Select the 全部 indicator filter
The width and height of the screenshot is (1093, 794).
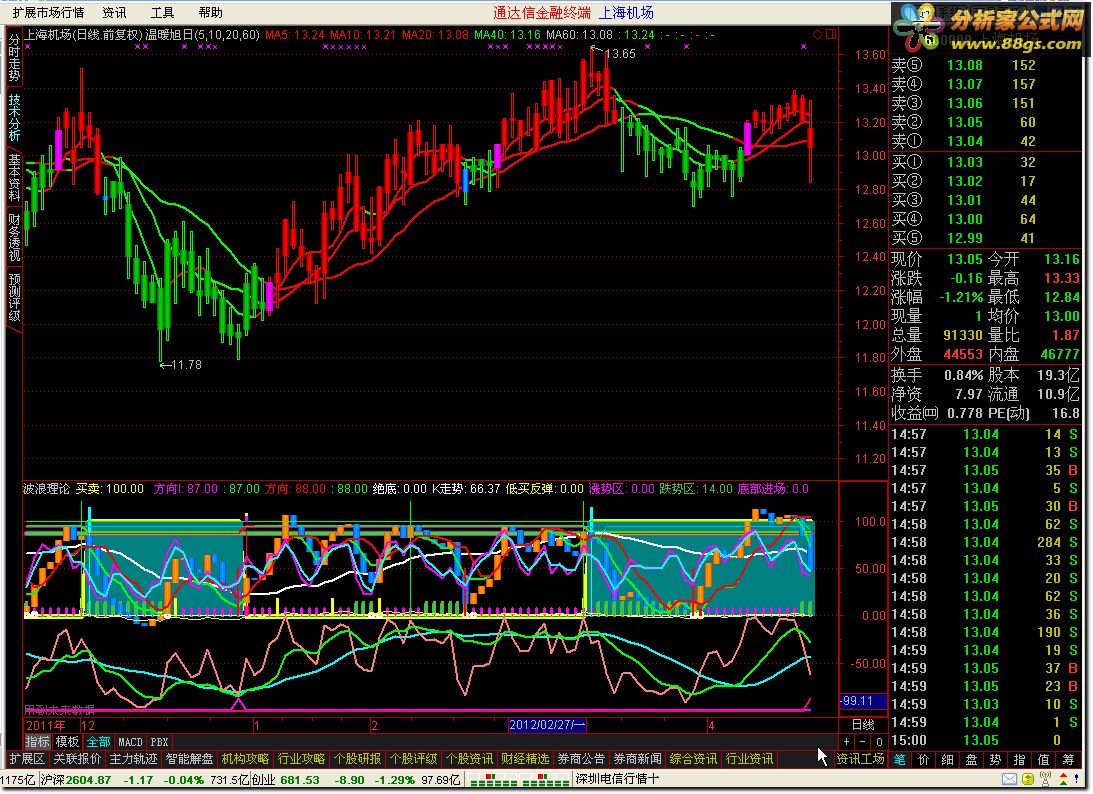pyautogui.click(x=98, y=742)
